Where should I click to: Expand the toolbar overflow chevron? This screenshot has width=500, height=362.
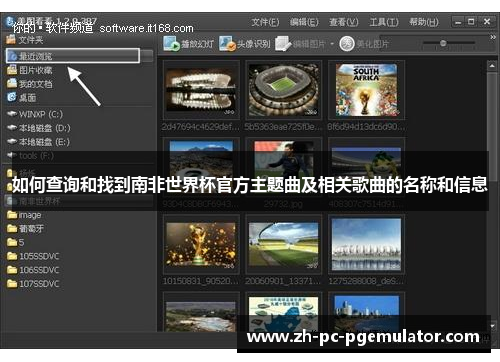coord(493,37)
